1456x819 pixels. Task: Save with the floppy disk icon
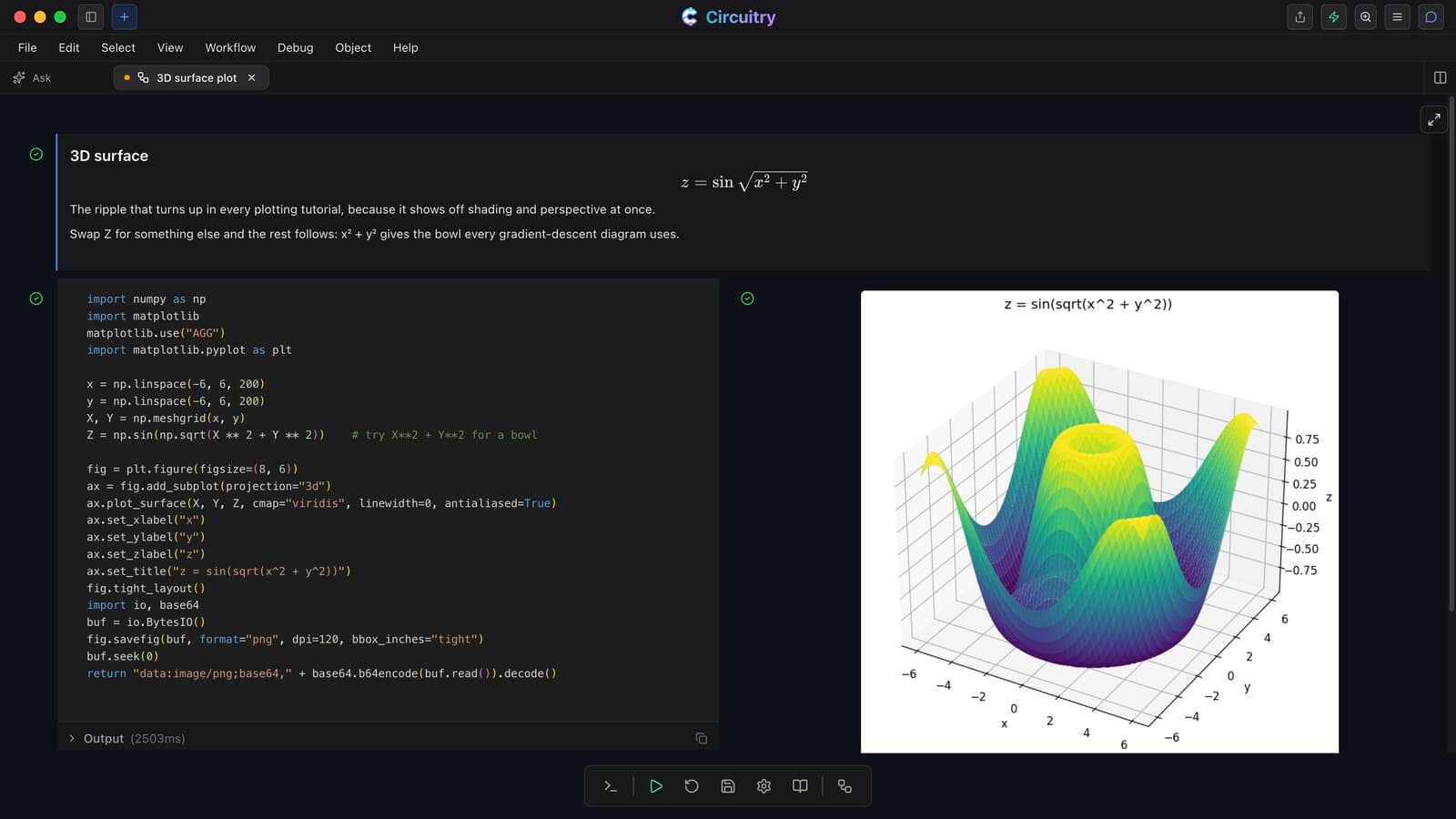(728, 786)
